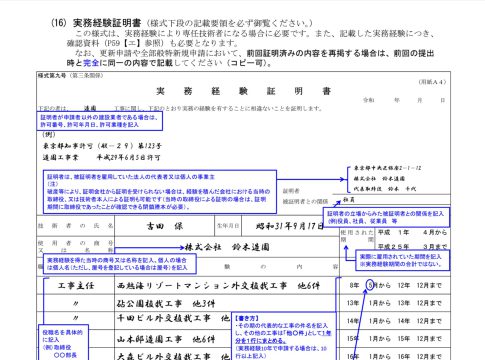The width and height of the screenshot is (485, 360).
Task: Select the 東京都知事許可 第123号 permit line
Action: pyautogui.click(x=102, y=146)
